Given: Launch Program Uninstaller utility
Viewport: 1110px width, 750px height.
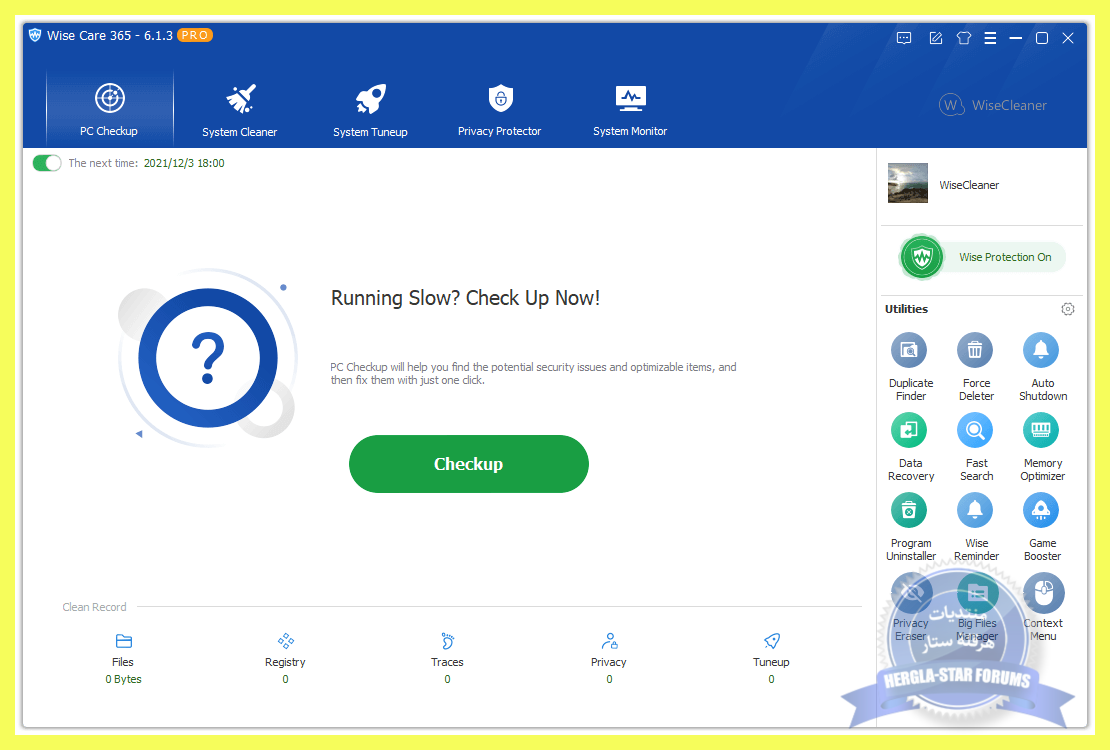Looking at the screenshot, I should [910, 526].
